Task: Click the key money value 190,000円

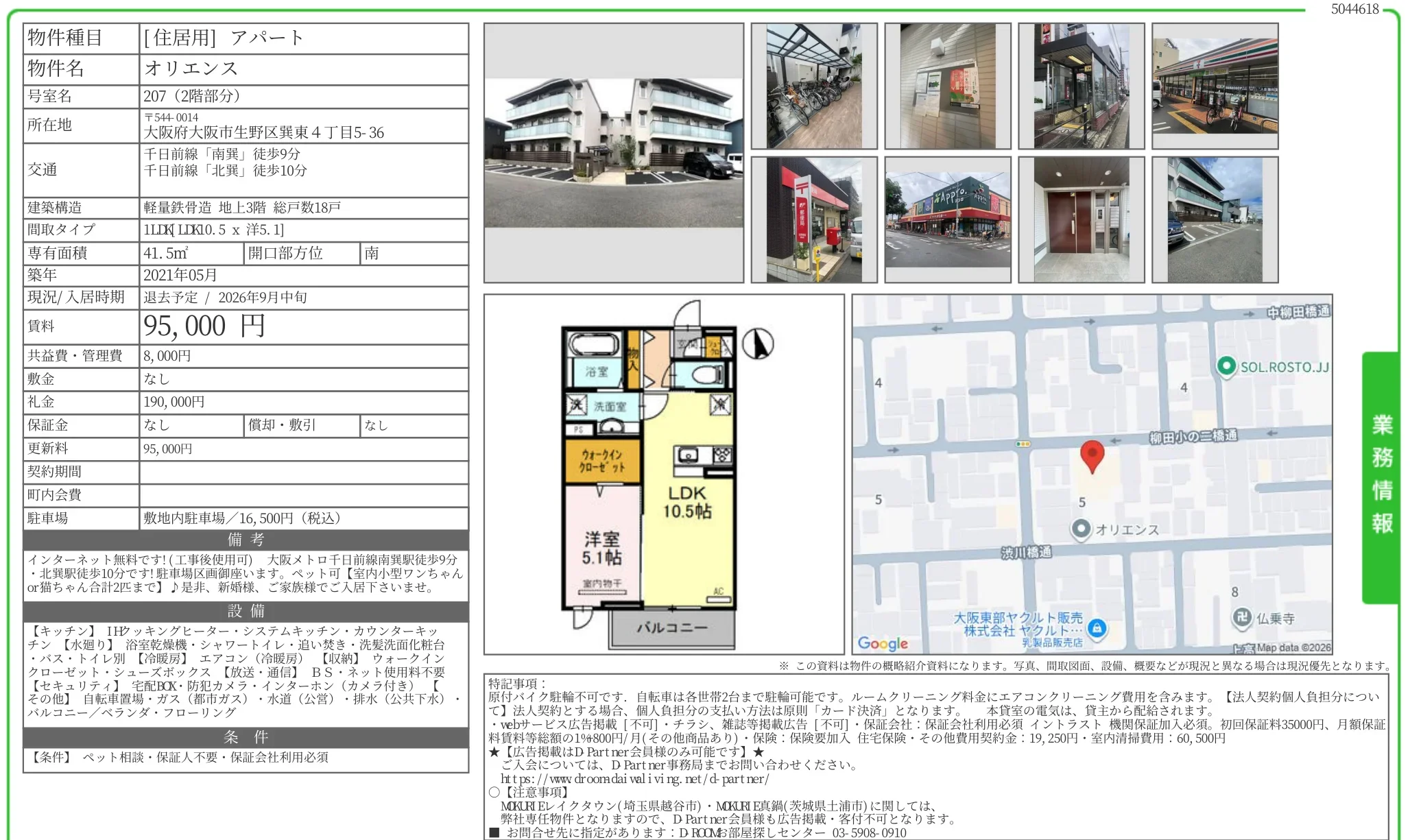Action: (174, 402)
